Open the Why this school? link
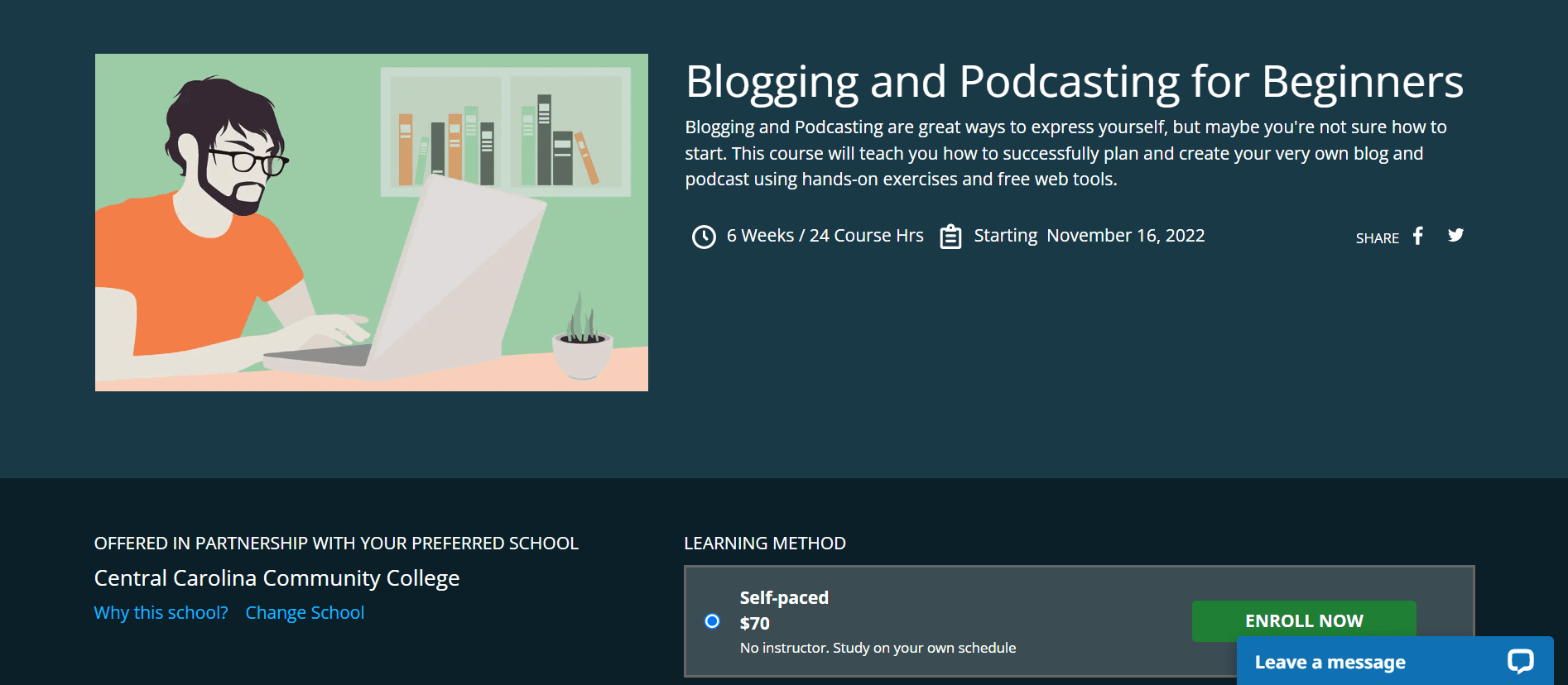 161,613
